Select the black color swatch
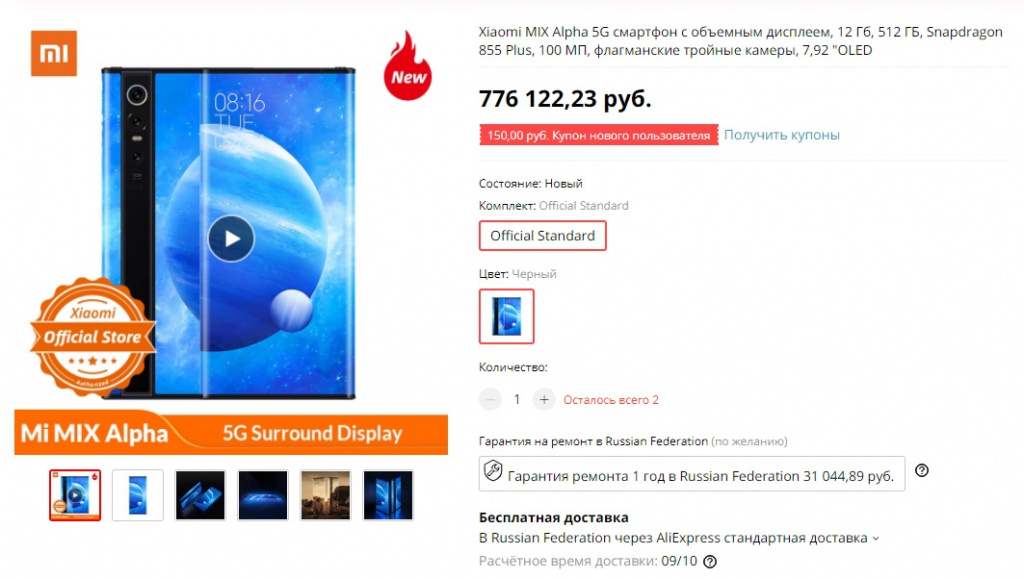Viewport: 1024px width, 579px height. tap(506, 317)
